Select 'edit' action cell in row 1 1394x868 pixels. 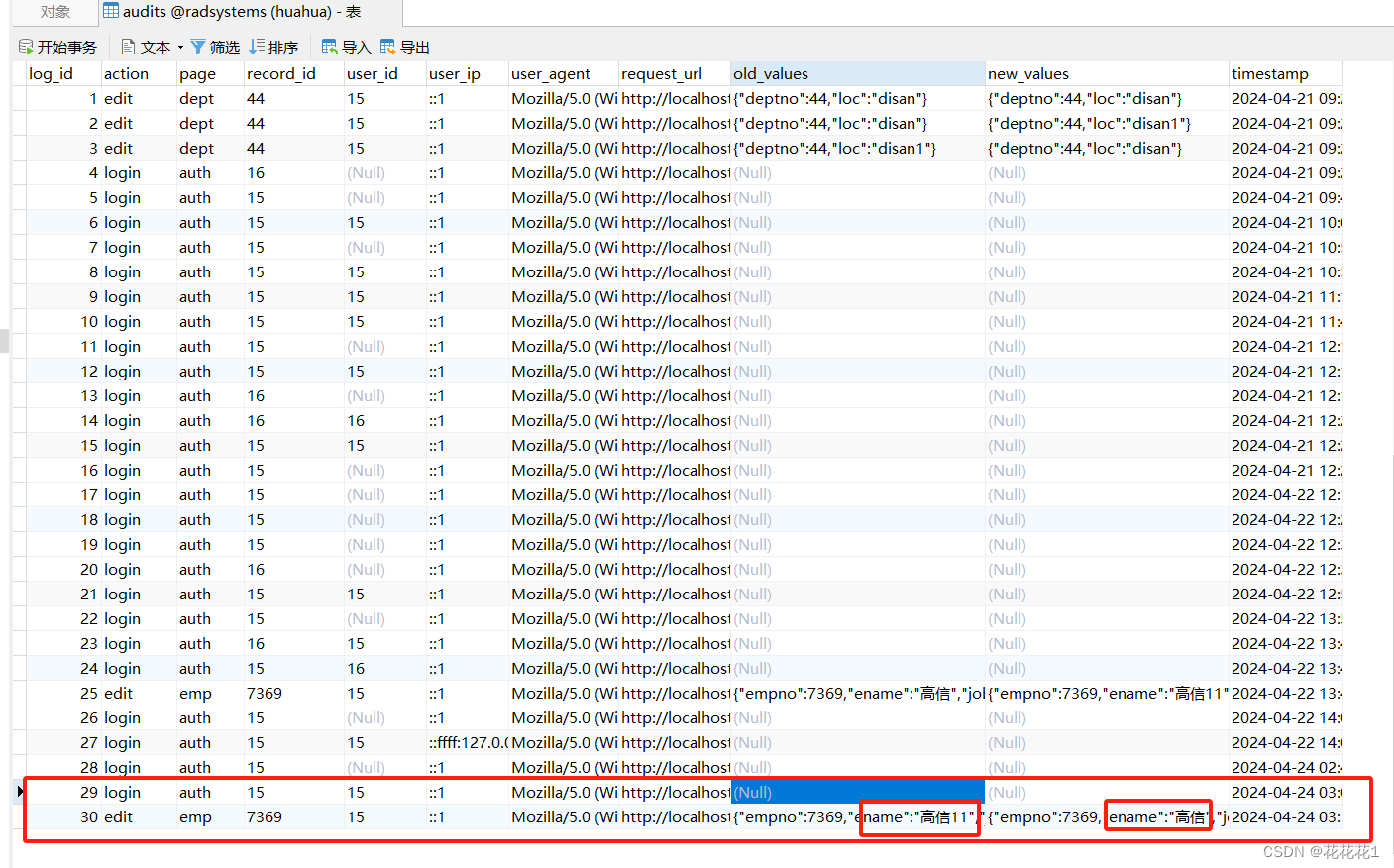click(139, 98)
